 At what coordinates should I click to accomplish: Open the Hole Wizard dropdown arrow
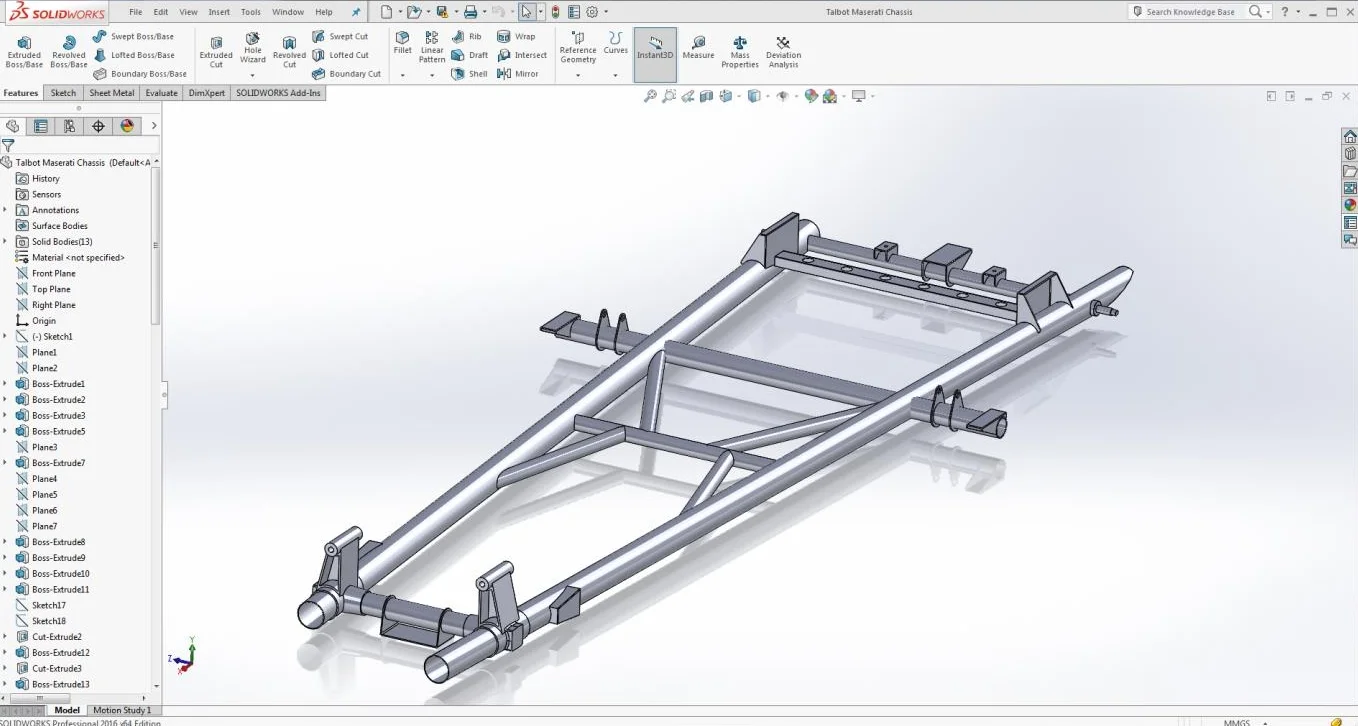click(x=253, y=75)
